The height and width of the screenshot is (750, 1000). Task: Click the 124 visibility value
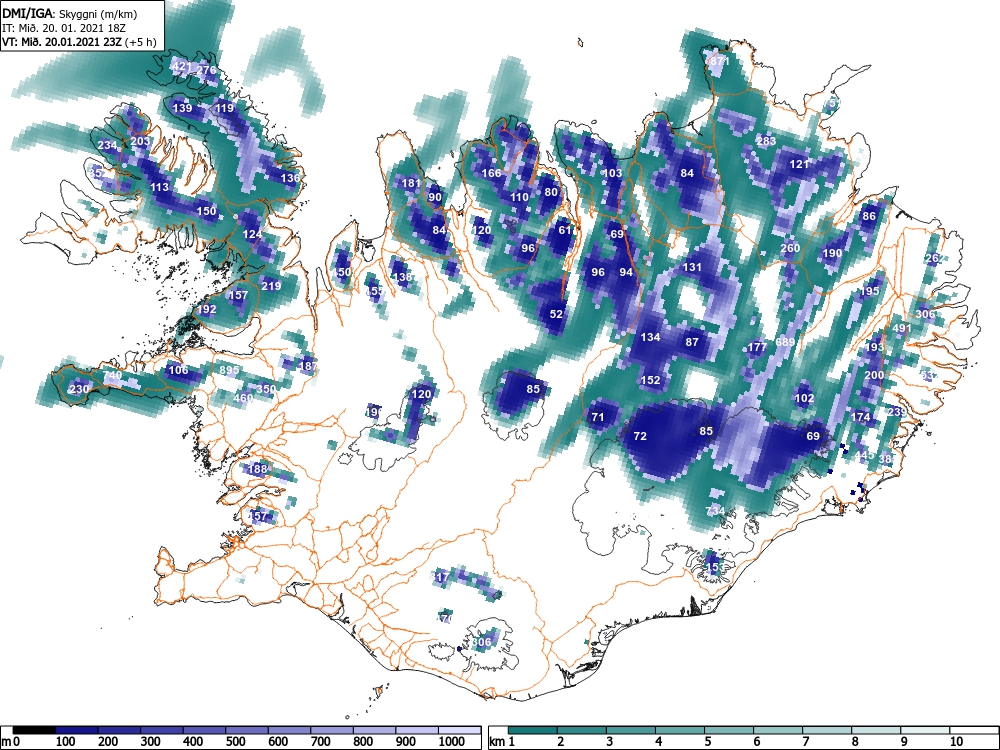(x=253, y=234)
